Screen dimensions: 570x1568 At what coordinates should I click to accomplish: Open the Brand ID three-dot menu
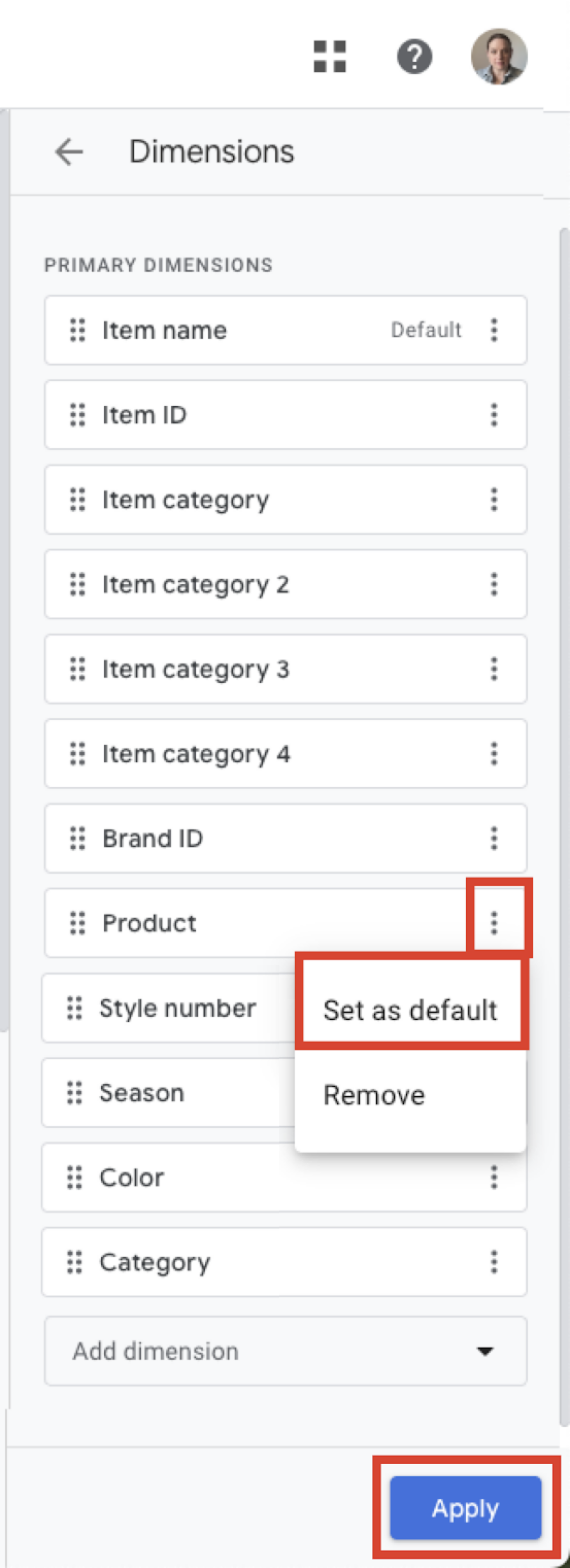click(x=494, y=838)
